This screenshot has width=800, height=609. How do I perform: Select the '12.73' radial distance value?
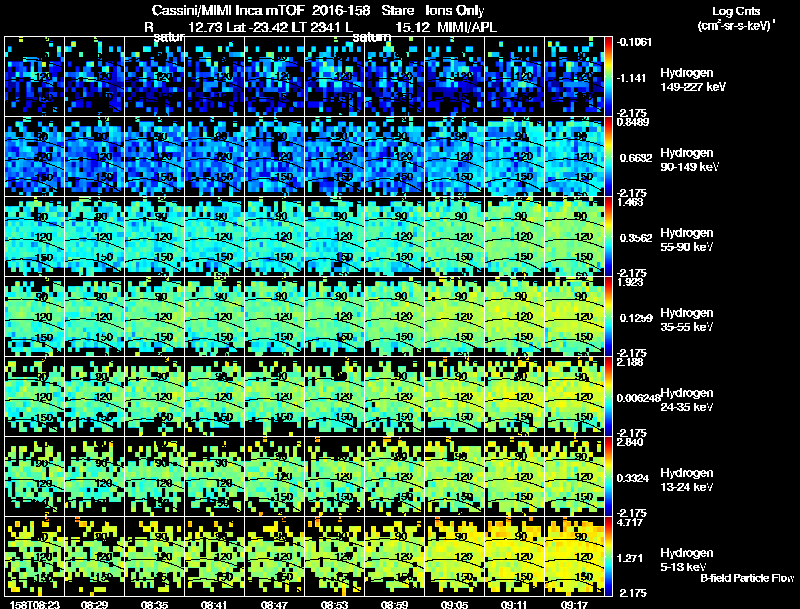tap(205, 27)
